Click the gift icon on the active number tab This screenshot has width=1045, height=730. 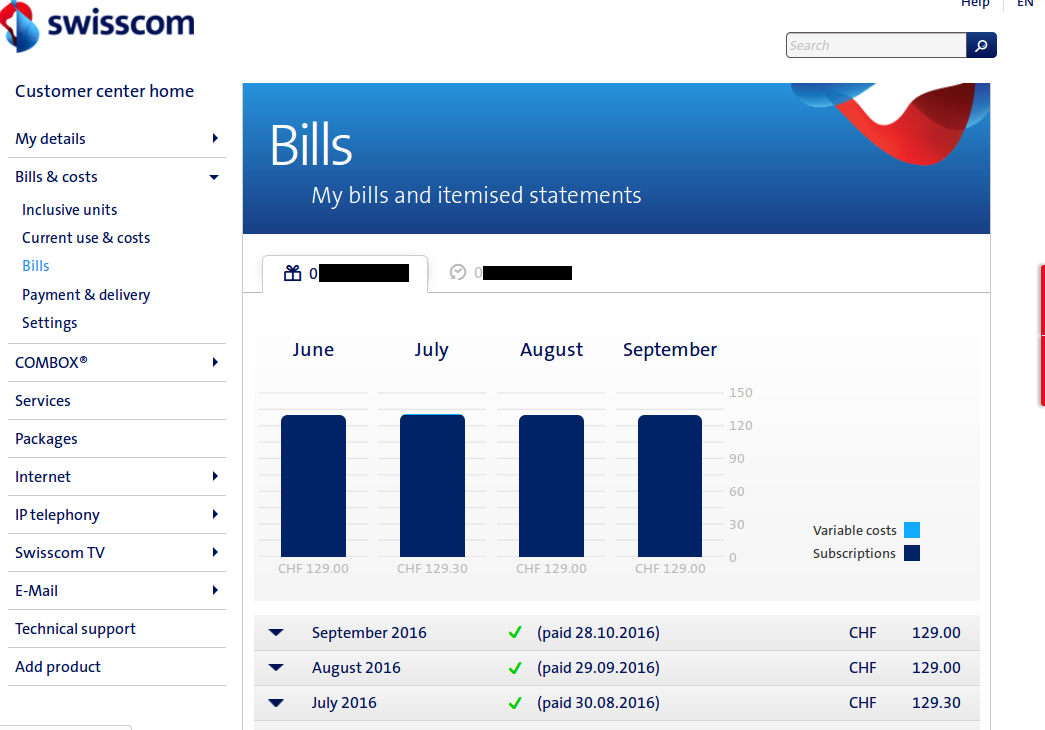[292, 272]
